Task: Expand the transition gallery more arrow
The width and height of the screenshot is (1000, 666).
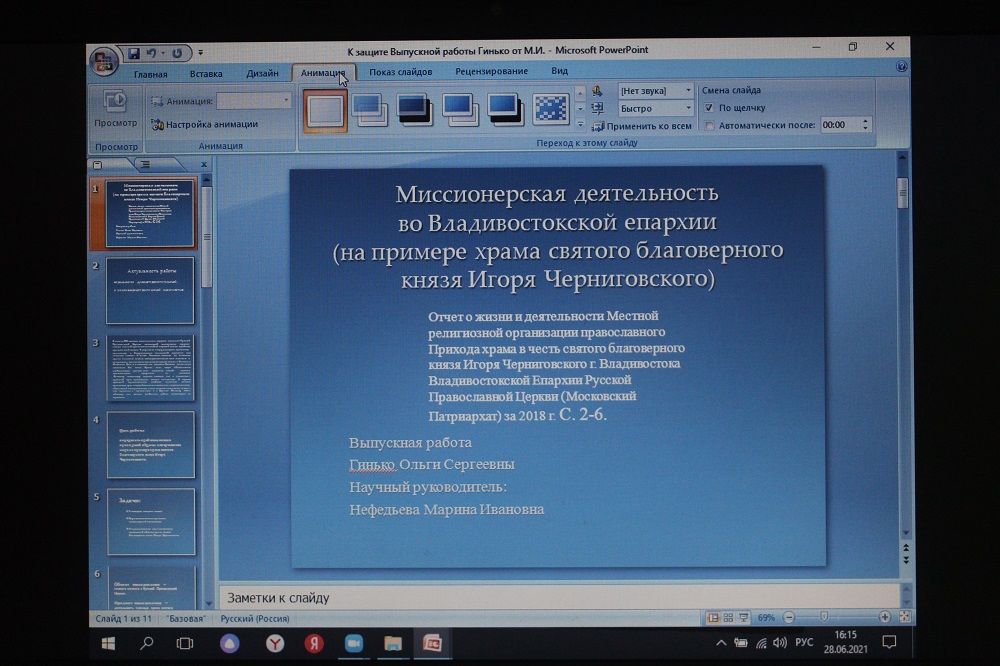Action: point(581,124)
